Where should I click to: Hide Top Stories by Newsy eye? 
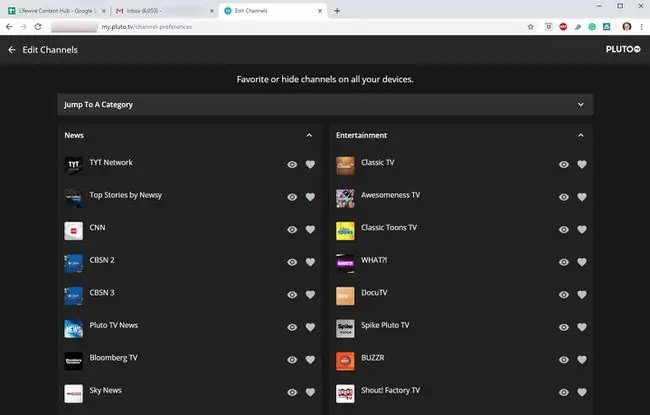[292, 197]
